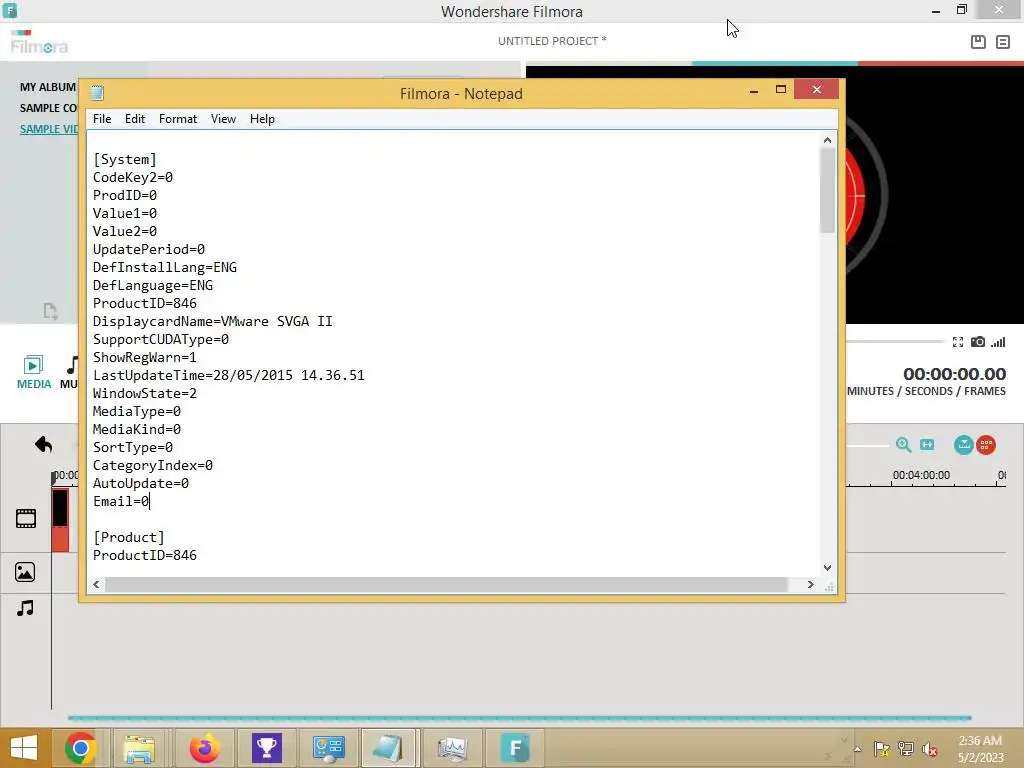Open the SAMPLE VIDEO link in sidebar
The height and width of the screenshot is (768, 1024).
pos(49,129)
